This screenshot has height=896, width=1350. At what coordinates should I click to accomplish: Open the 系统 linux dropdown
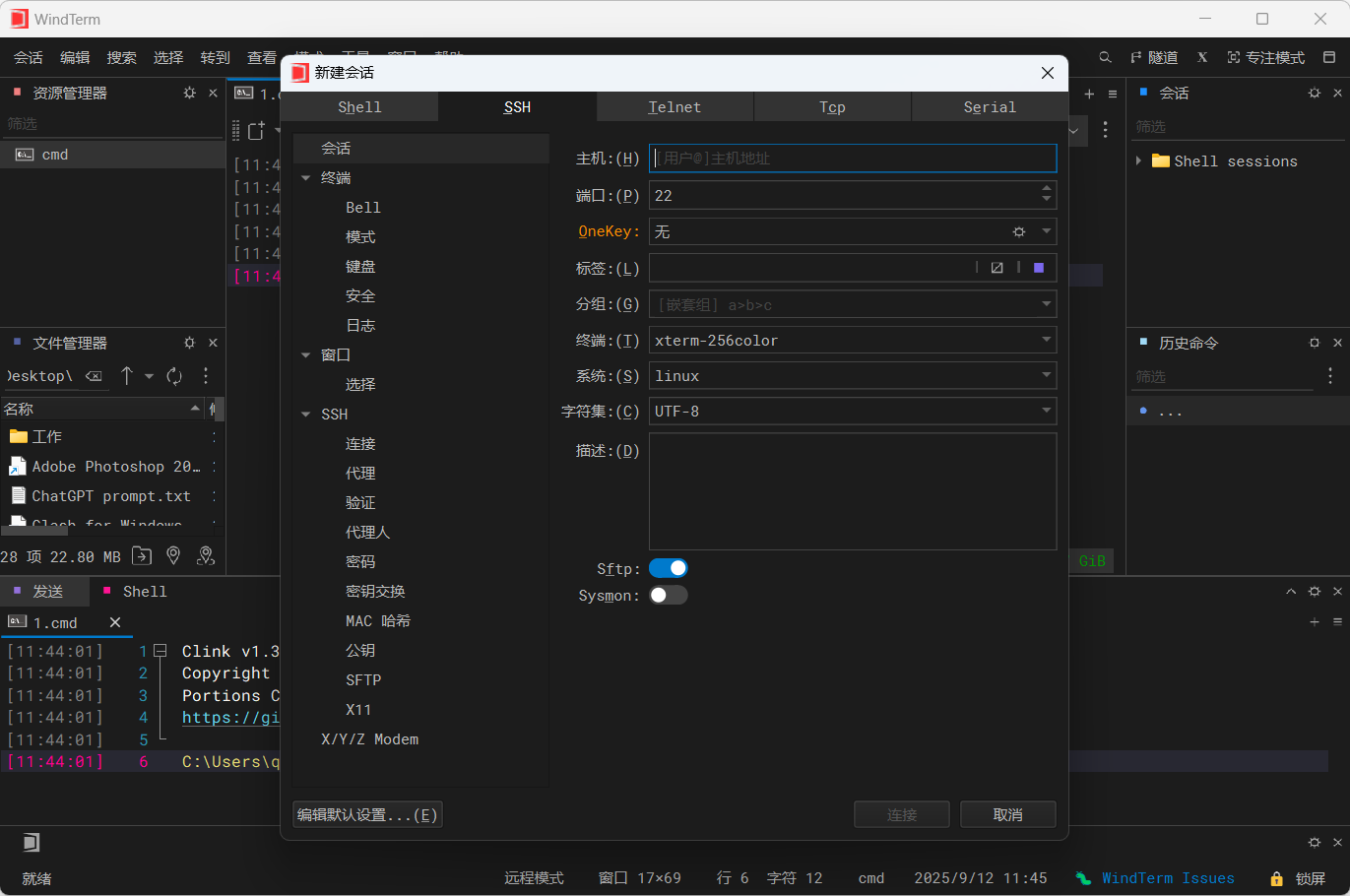(x=1046, y=375)
